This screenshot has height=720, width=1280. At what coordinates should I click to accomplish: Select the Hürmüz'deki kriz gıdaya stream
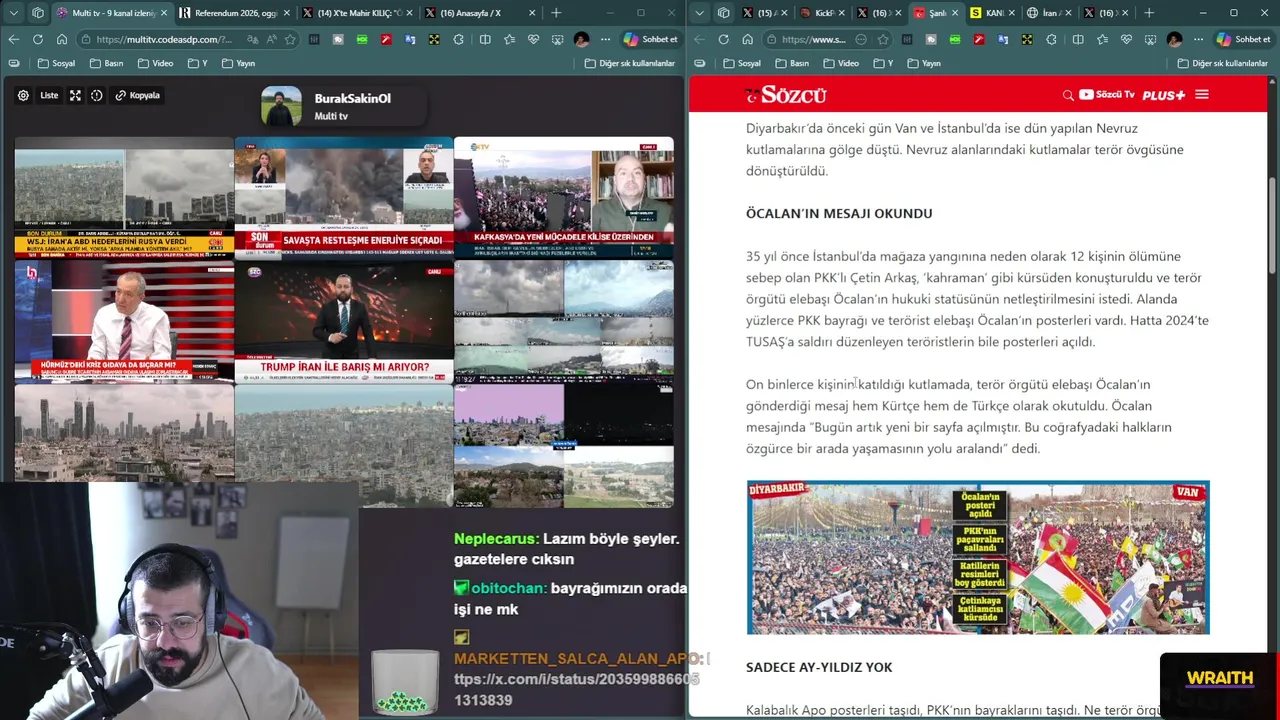(x=124, y=321)
